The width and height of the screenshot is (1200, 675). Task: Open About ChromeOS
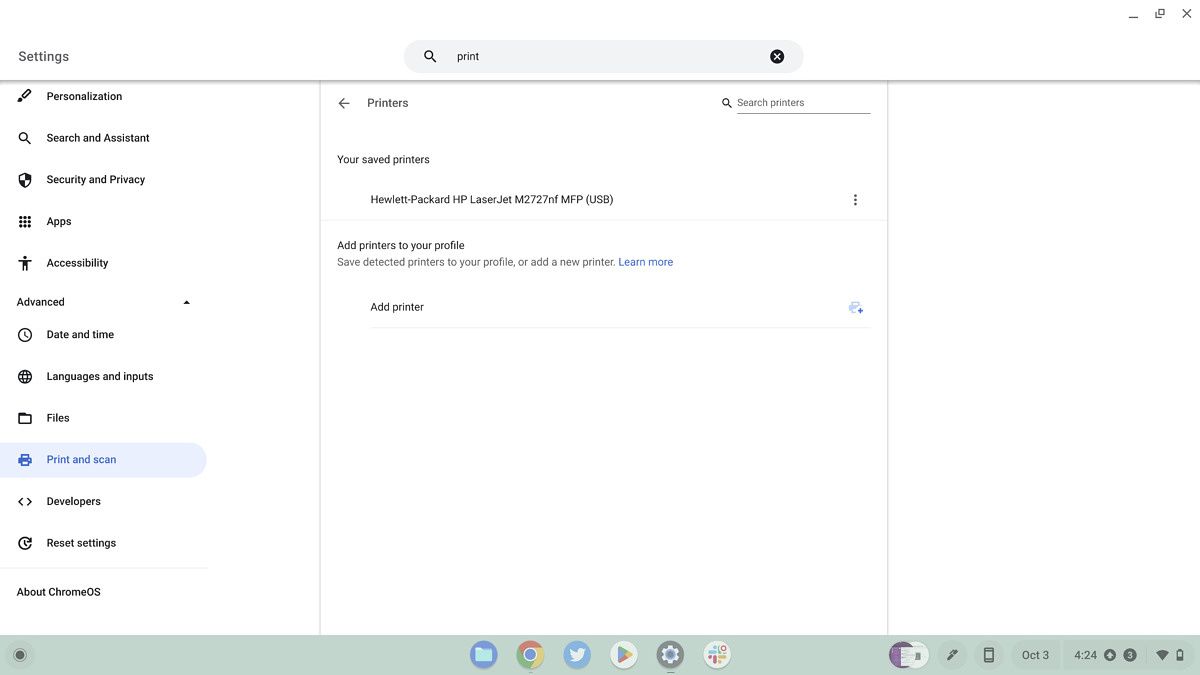[58, 591]
